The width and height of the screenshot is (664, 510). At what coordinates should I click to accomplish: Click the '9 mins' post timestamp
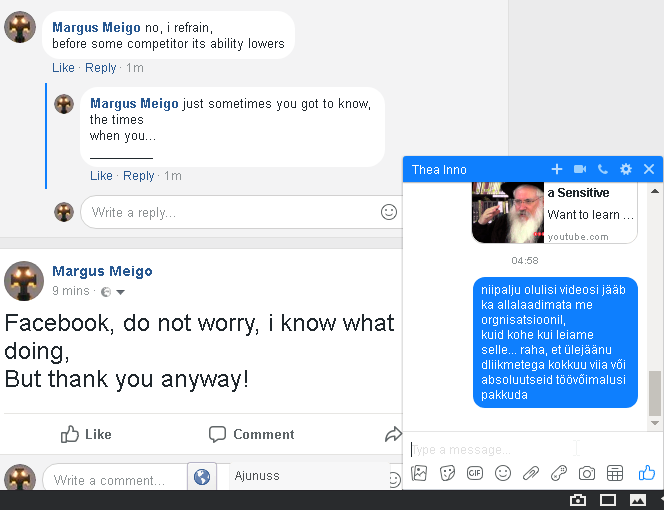pyautogui.click(x=71, y=291)
